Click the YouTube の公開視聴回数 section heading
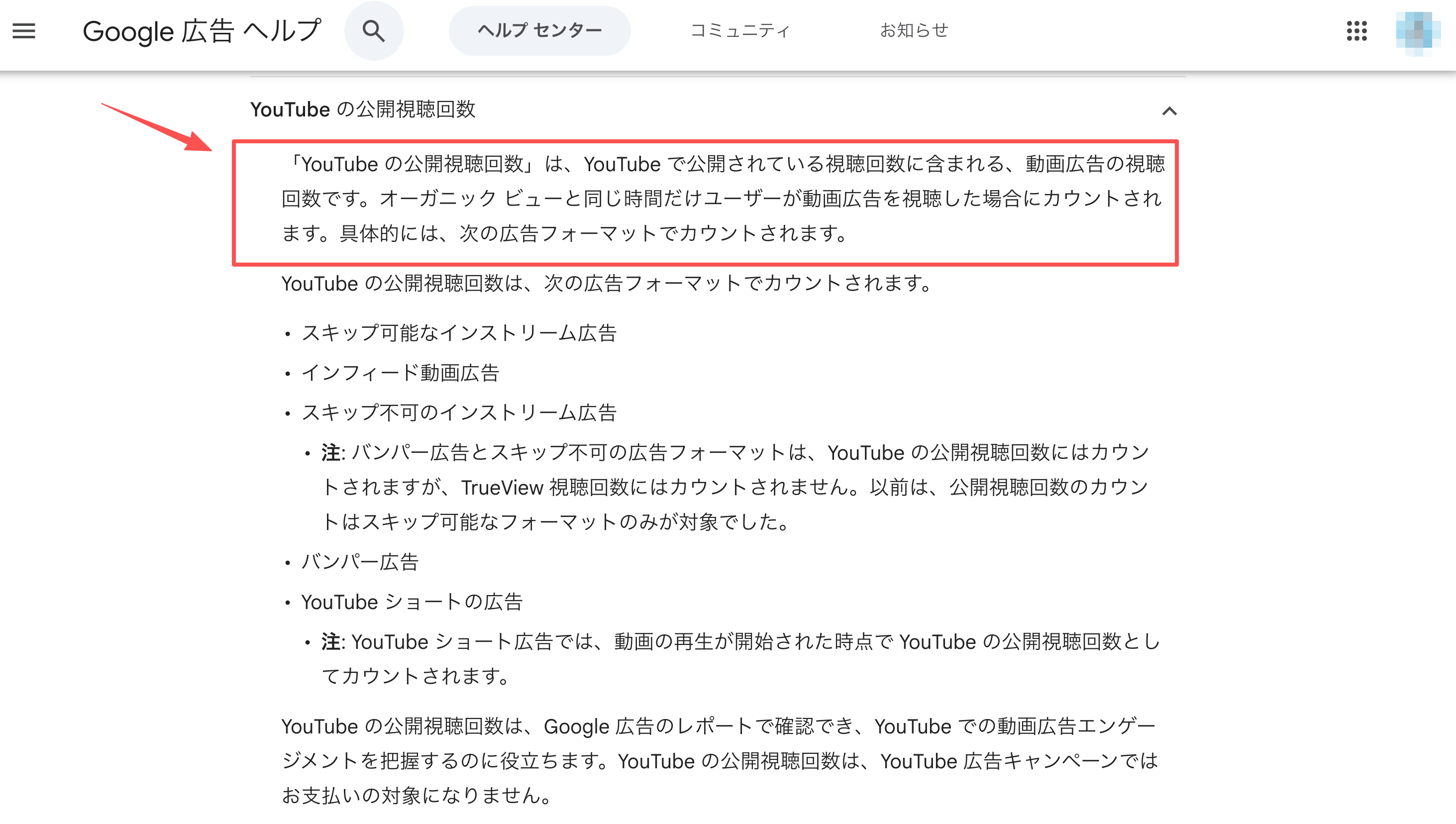 coord(363,109)
